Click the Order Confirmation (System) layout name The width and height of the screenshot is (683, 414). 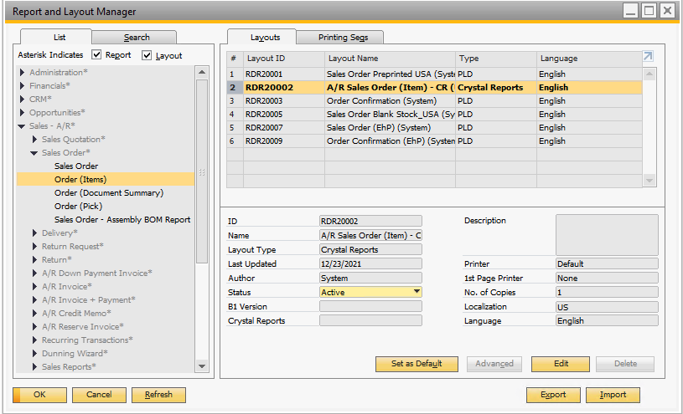pos(382,101)
